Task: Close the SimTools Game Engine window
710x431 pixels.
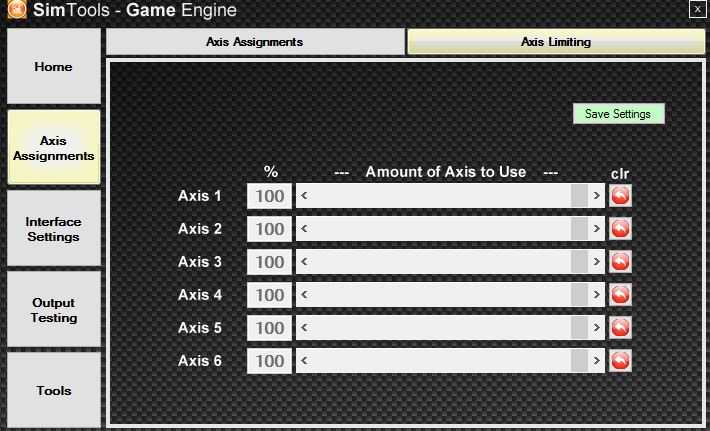Action: click(697, 9)
